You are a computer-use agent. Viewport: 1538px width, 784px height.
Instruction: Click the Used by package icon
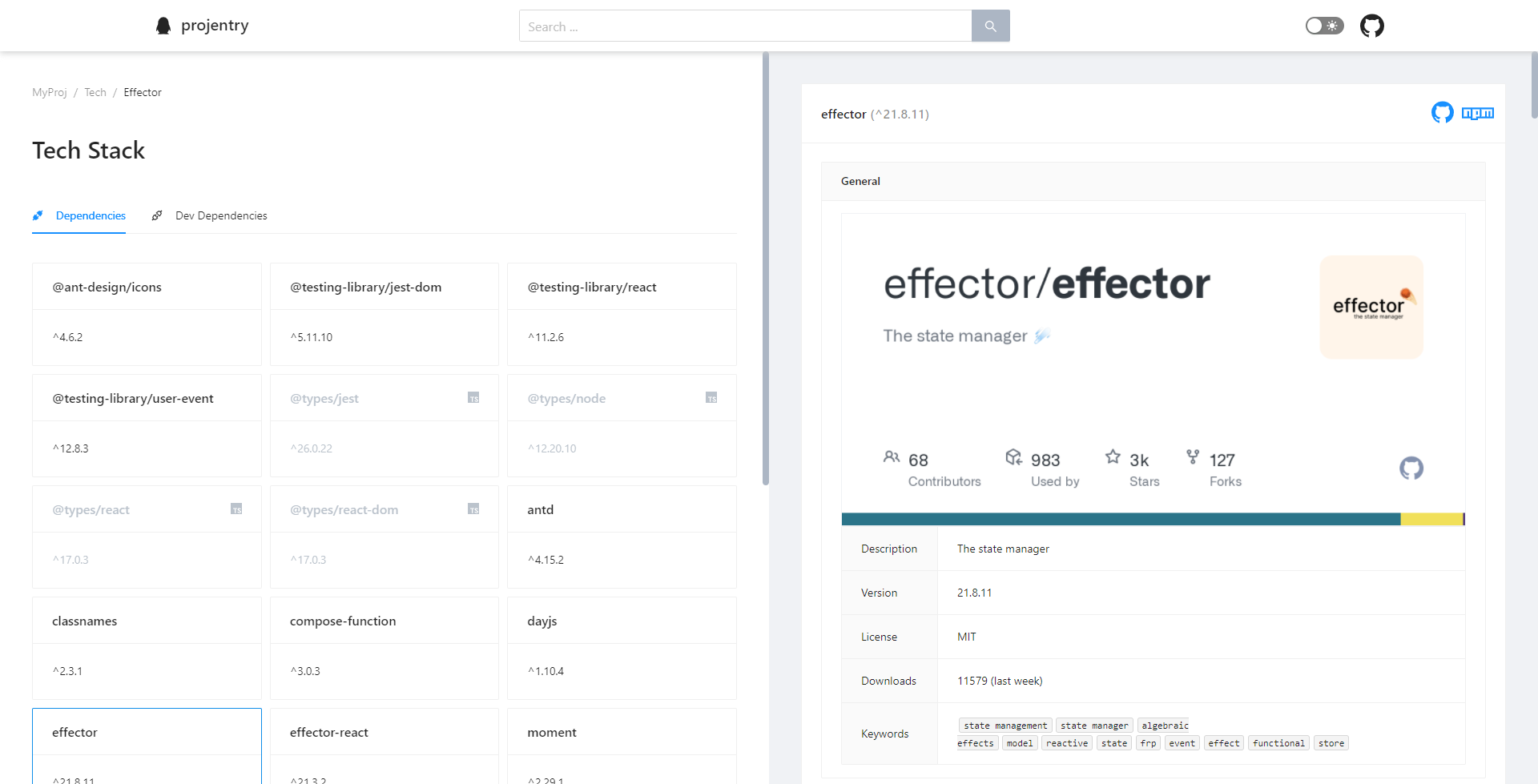(x=1014, y=457)
